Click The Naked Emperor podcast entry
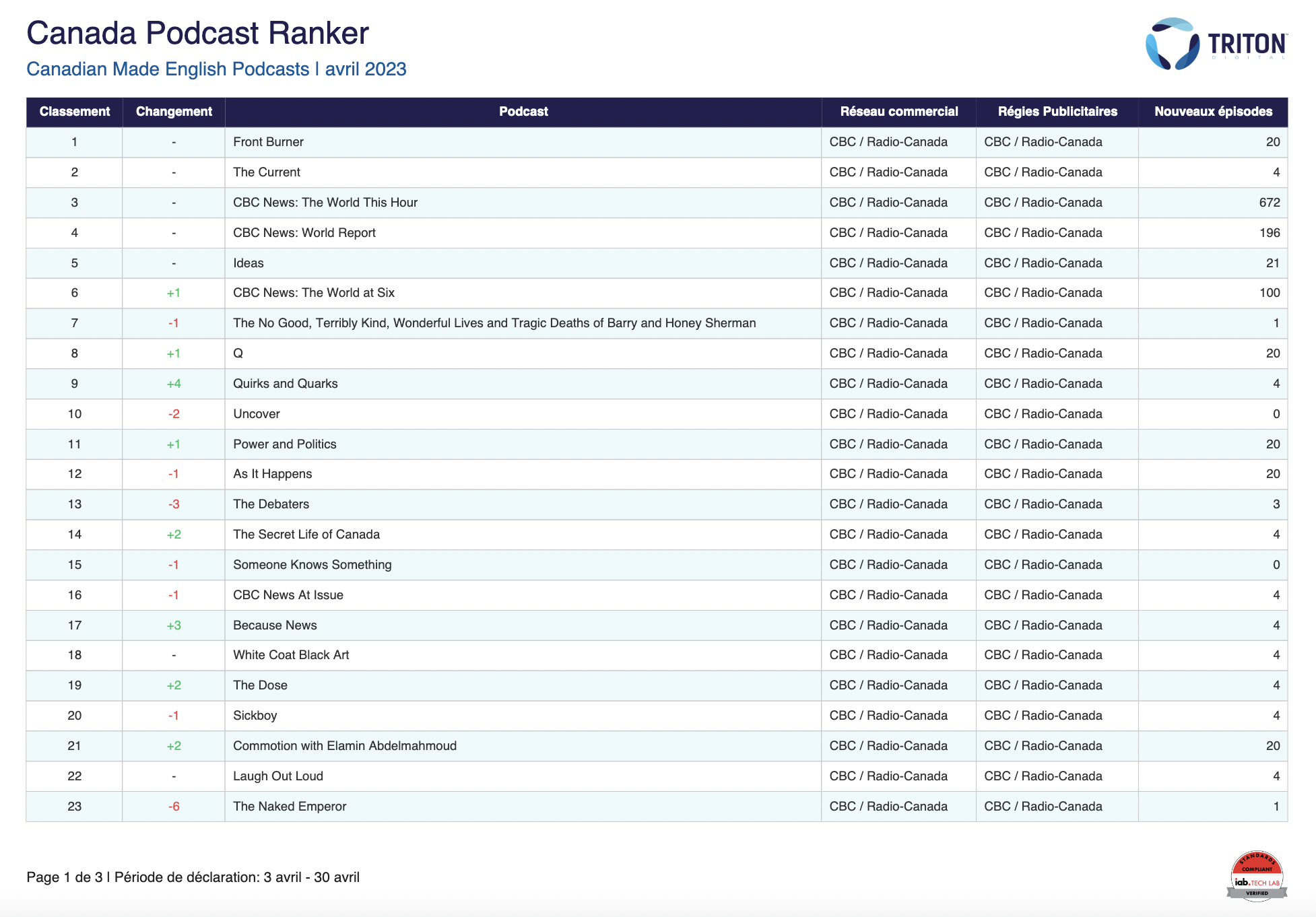Image resolution: width=1316 pixels, height=917 pixels. (290, 807)
